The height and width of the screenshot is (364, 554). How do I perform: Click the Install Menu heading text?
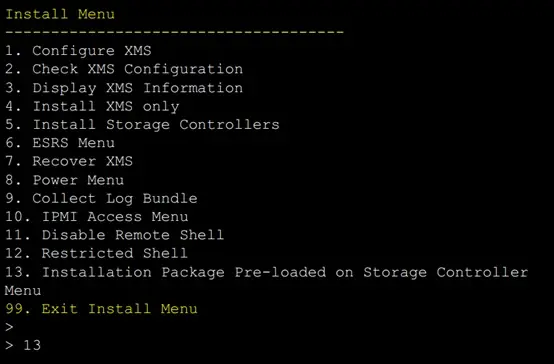60,14
